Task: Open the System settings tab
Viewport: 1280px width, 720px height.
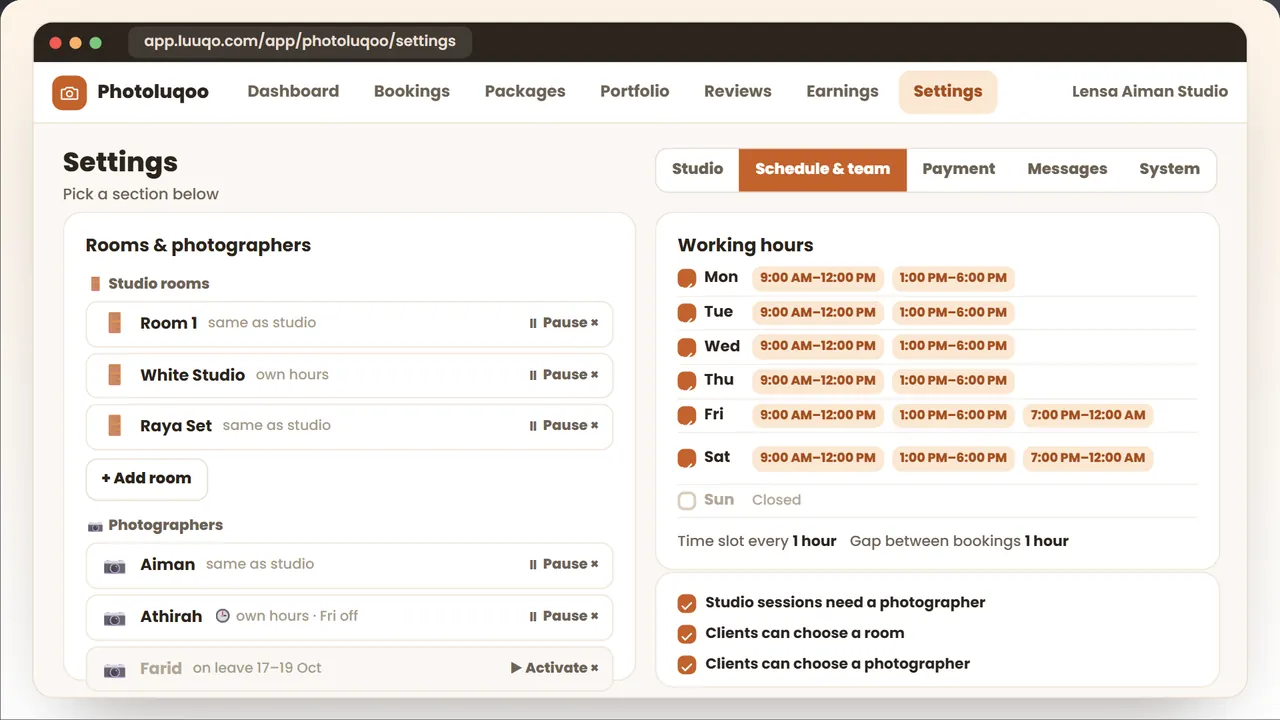Action: pyautogui.click(x=1169, y=169)
